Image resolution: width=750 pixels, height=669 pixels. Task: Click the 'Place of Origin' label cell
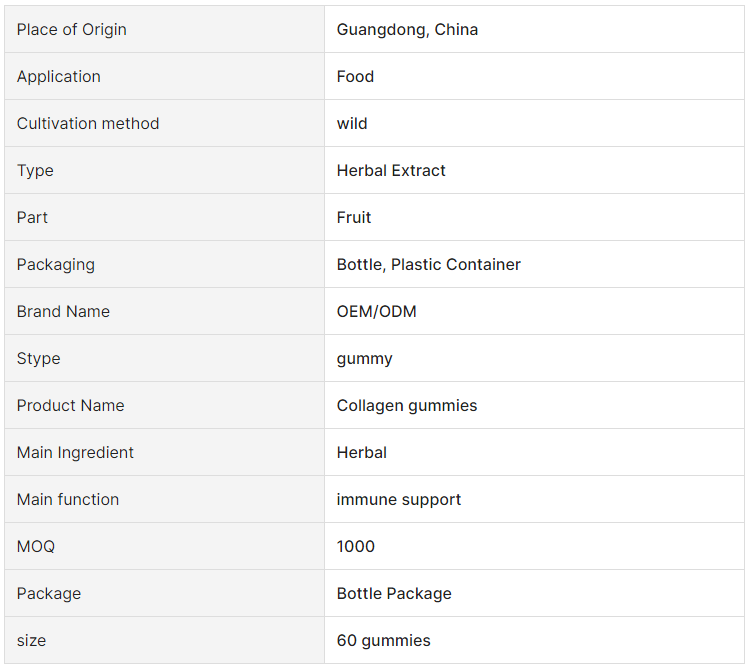click(72, 30)
